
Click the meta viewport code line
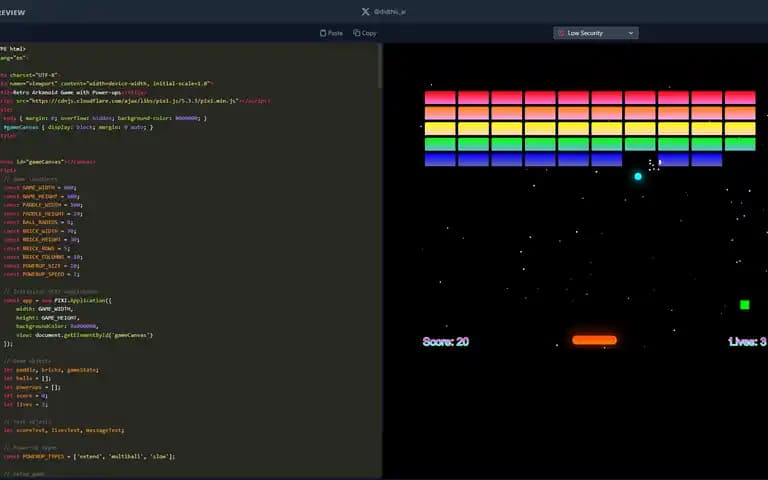pyautogui.click(x=105, y=83)
